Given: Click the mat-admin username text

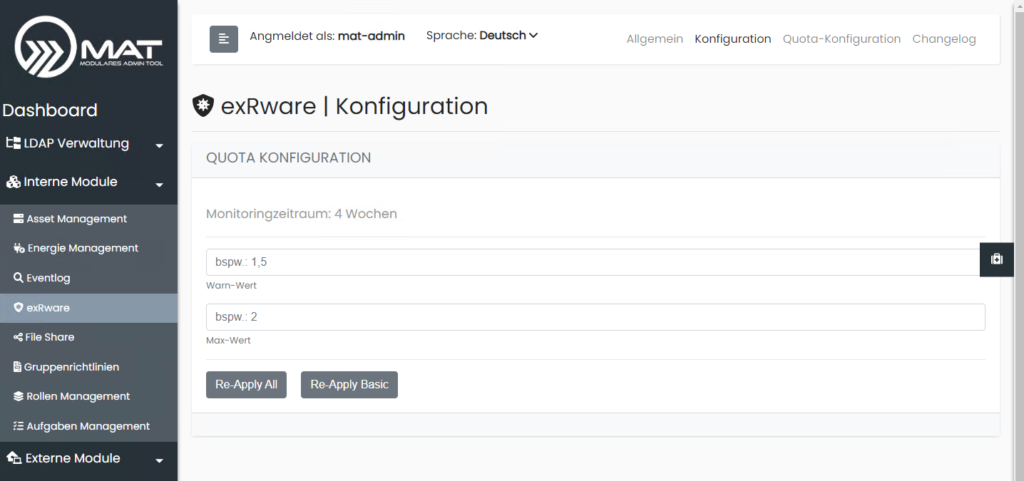Looking at the screenshot, I should 371,36.
